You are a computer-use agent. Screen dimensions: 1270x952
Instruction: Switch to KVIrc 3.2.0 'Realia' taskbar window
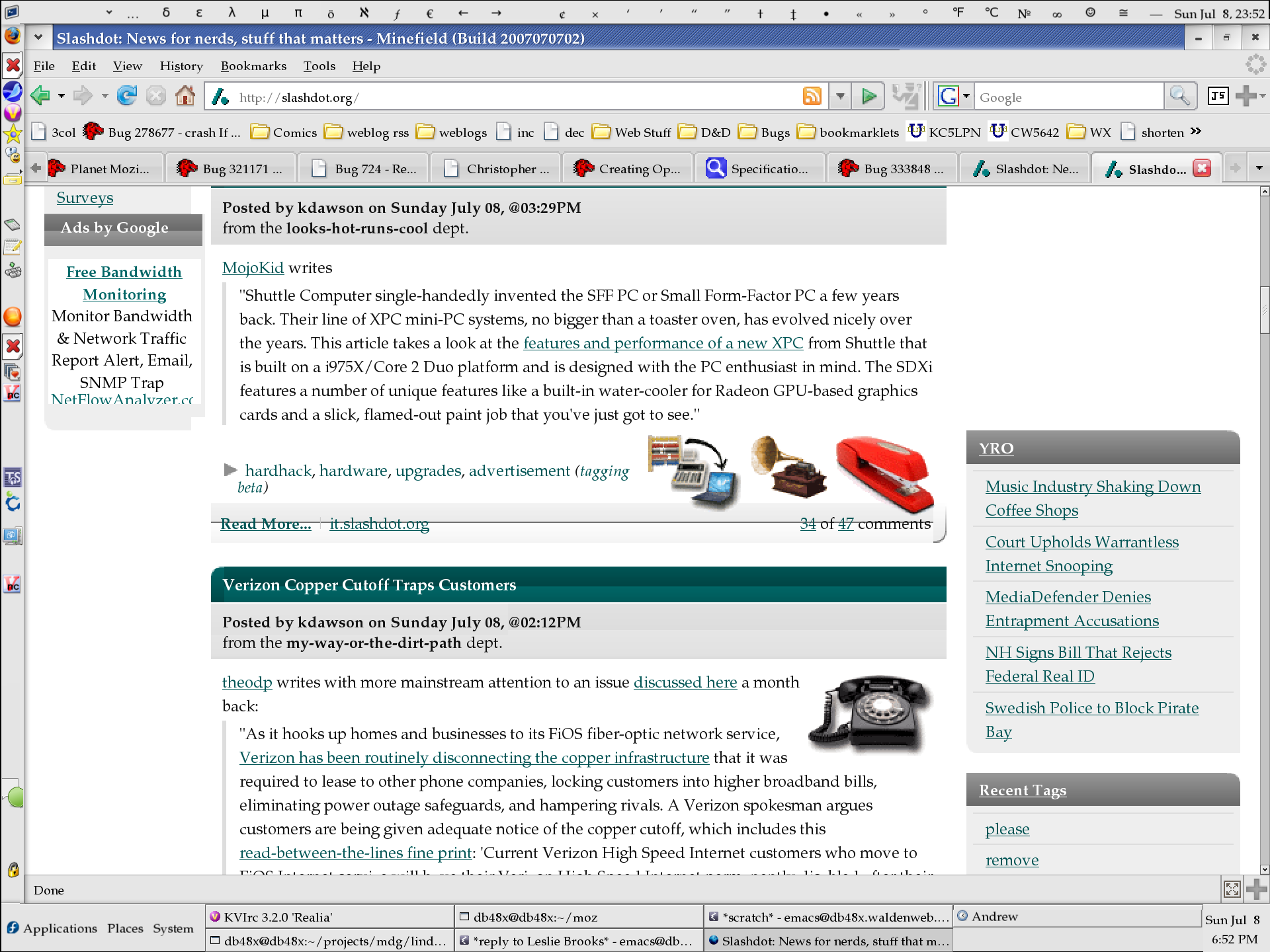coord(329,917)
